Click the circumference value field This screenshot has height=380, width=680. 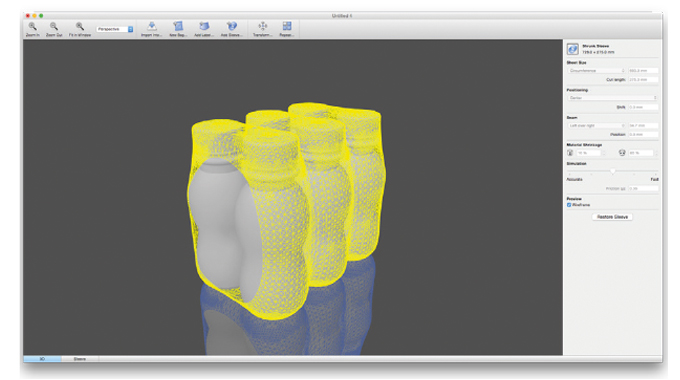(643, 71)
